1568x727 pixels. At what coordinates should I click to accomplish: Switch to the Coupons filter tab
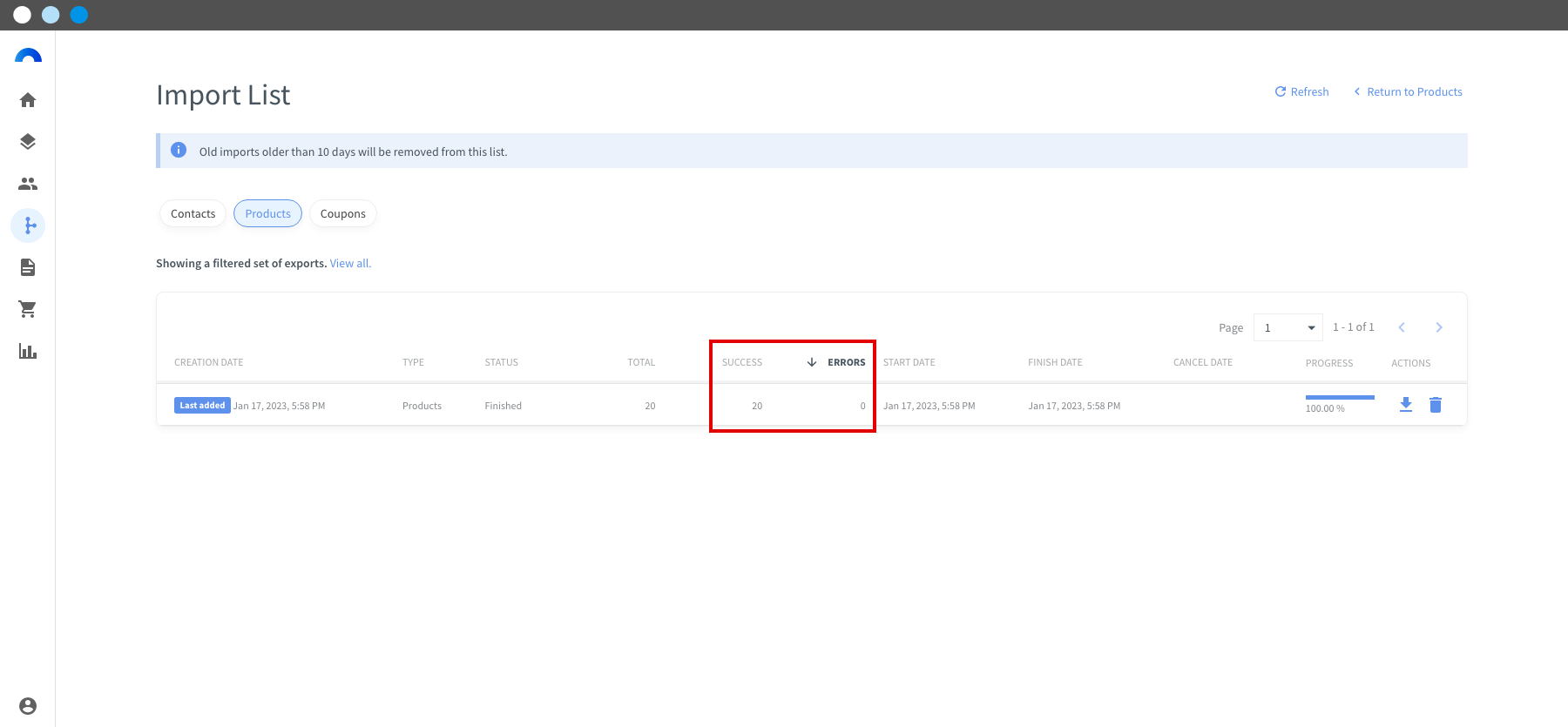pyautogui.click(x=343, y=213)
